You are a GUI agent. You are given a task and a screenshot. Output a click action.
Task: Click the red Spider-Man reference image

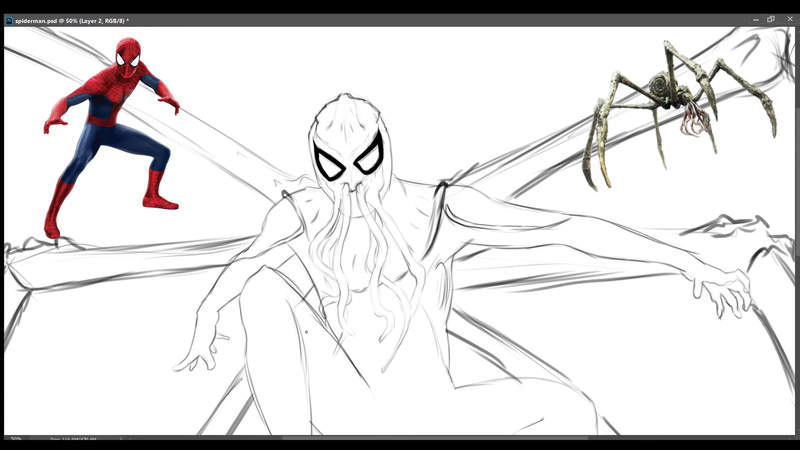pyautogui.click(x=110, y=130)
